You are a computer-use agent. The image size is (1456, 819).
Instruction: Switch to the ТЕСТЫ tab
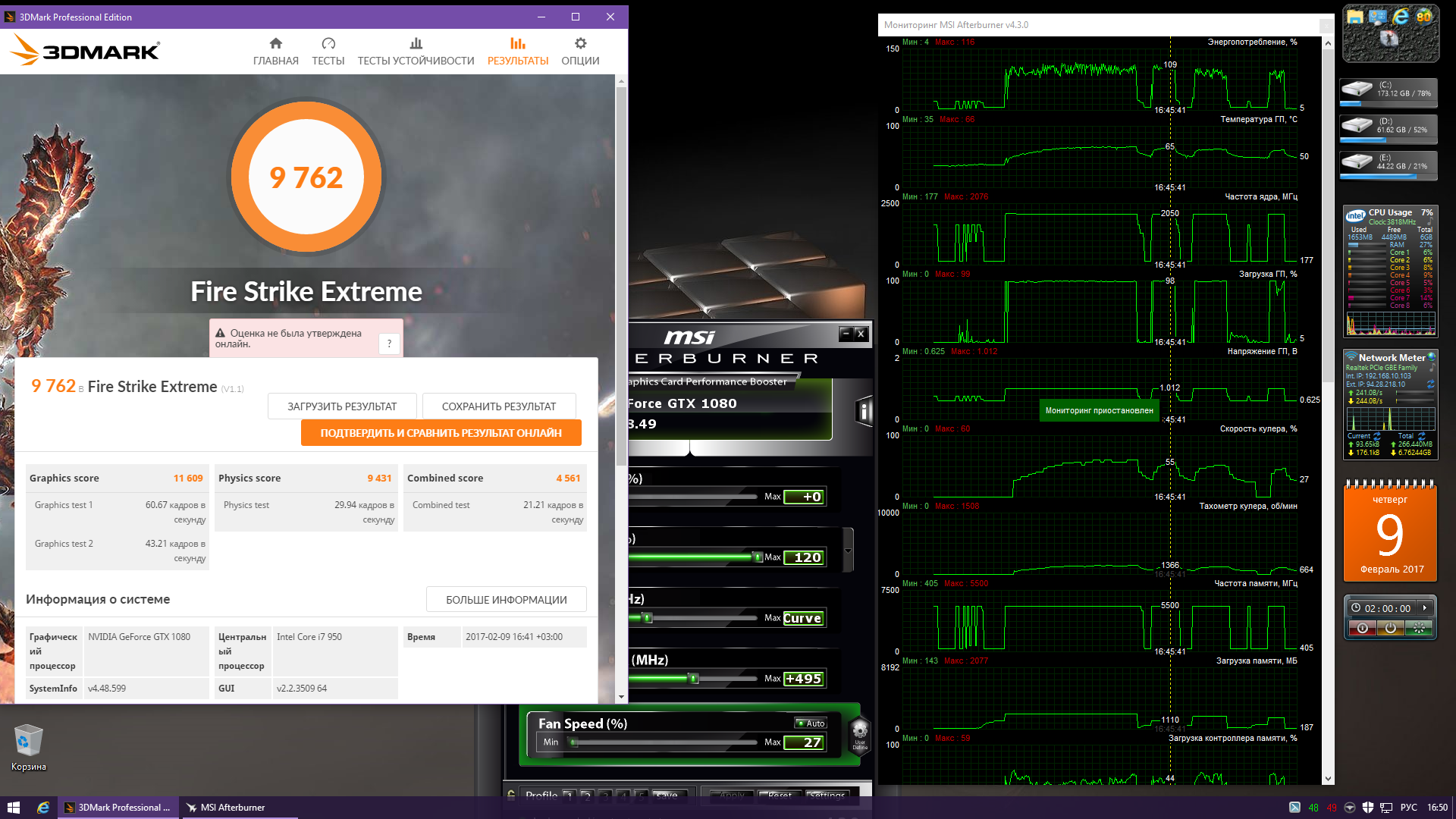328,51
